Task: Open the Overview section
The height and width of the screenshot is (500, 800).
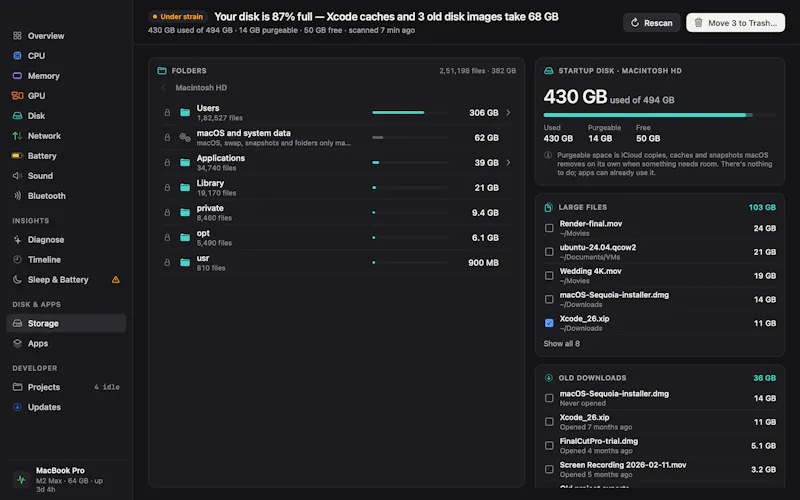Action: [x=66, y=36]
